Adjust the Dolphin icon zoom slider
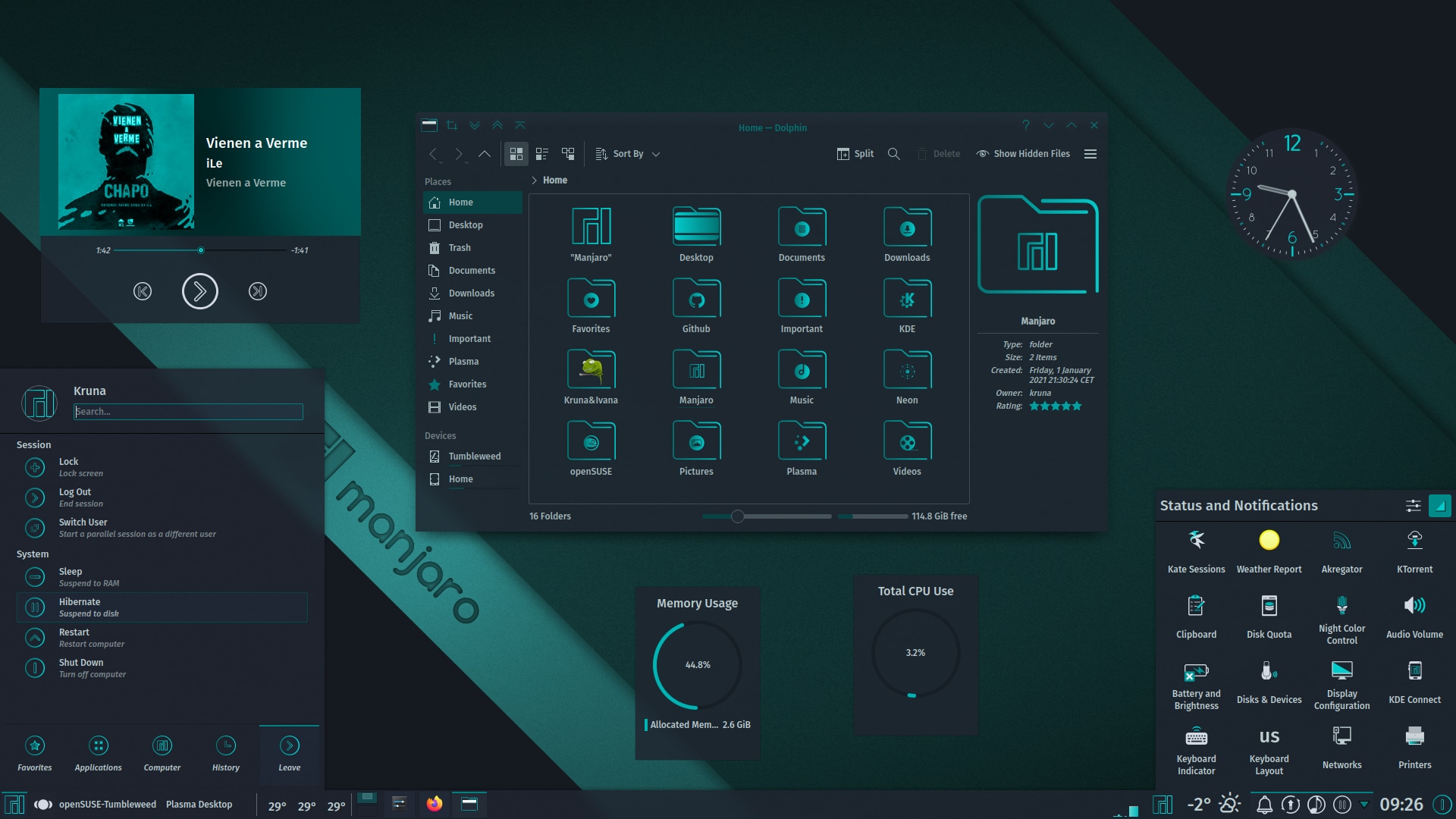 pos(766,516)
